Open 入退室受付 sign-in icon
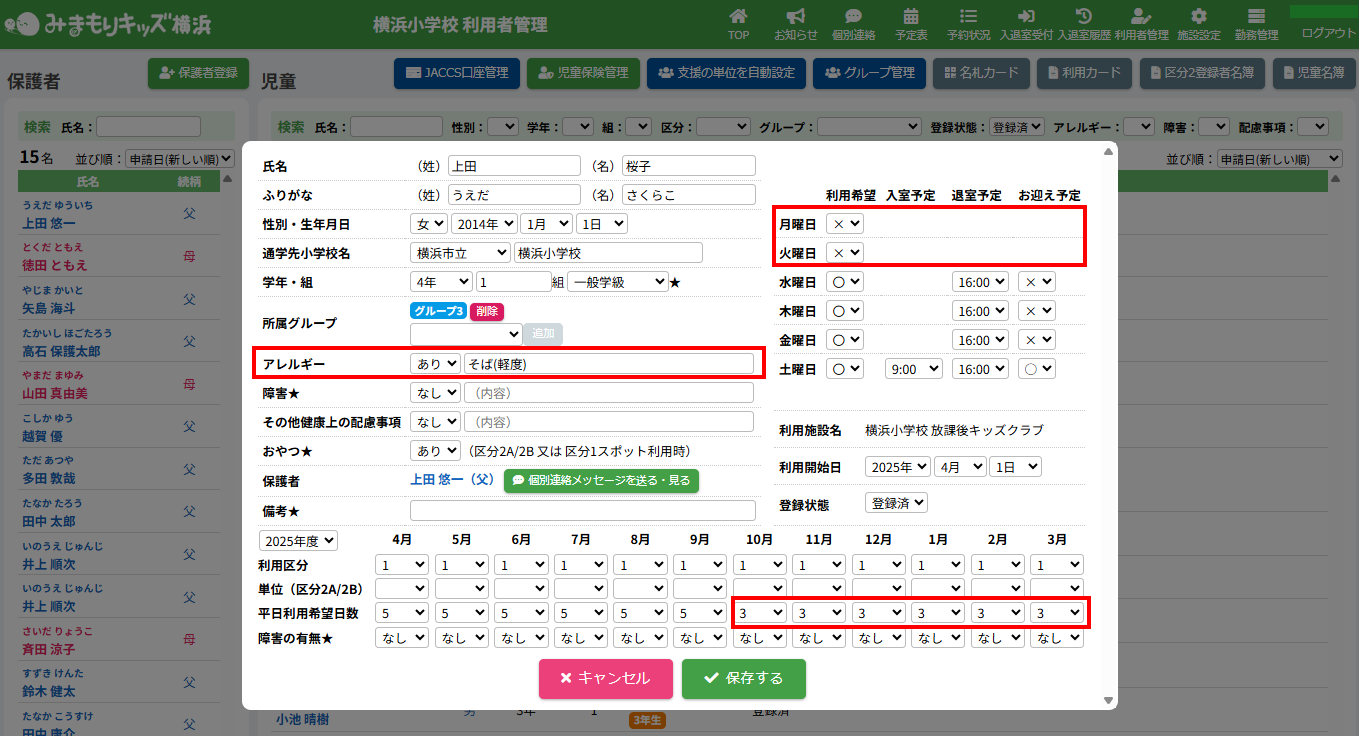Image resolution: width=1359 pixels, height=736 pixels. click(x=1026, y=17)
